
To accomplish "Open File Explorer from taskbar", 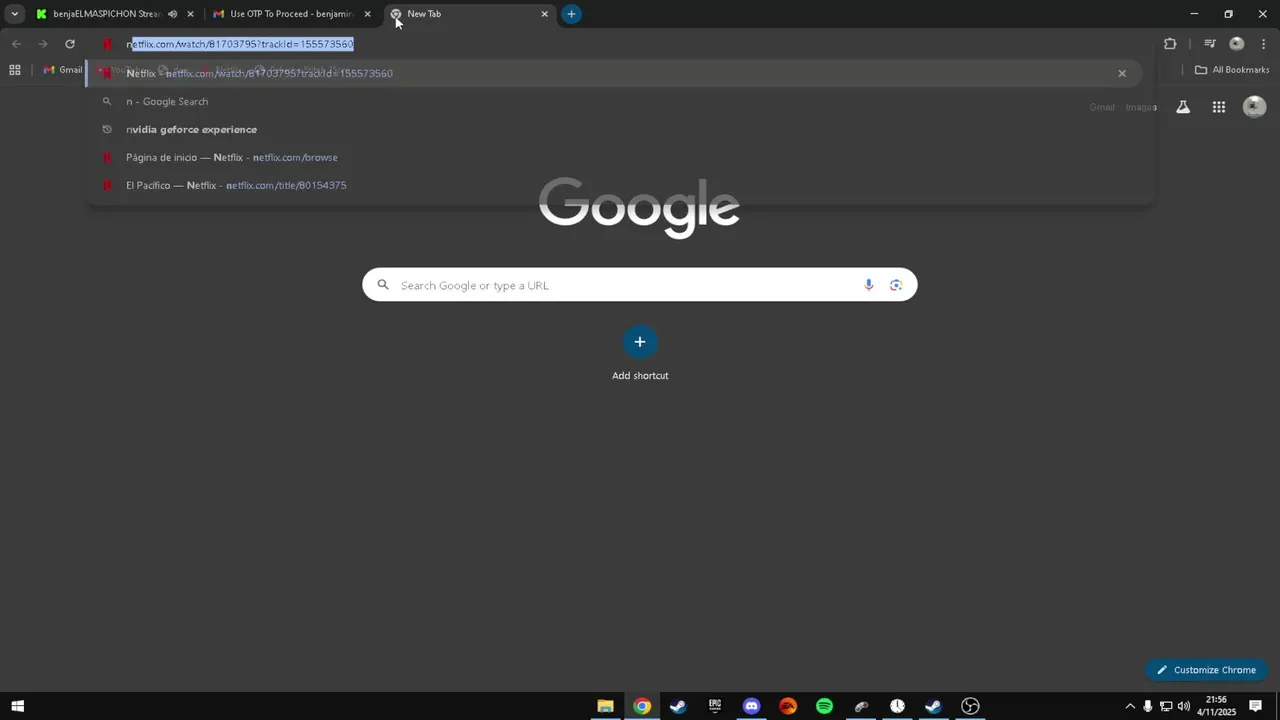I will click(x=605, y=706).
